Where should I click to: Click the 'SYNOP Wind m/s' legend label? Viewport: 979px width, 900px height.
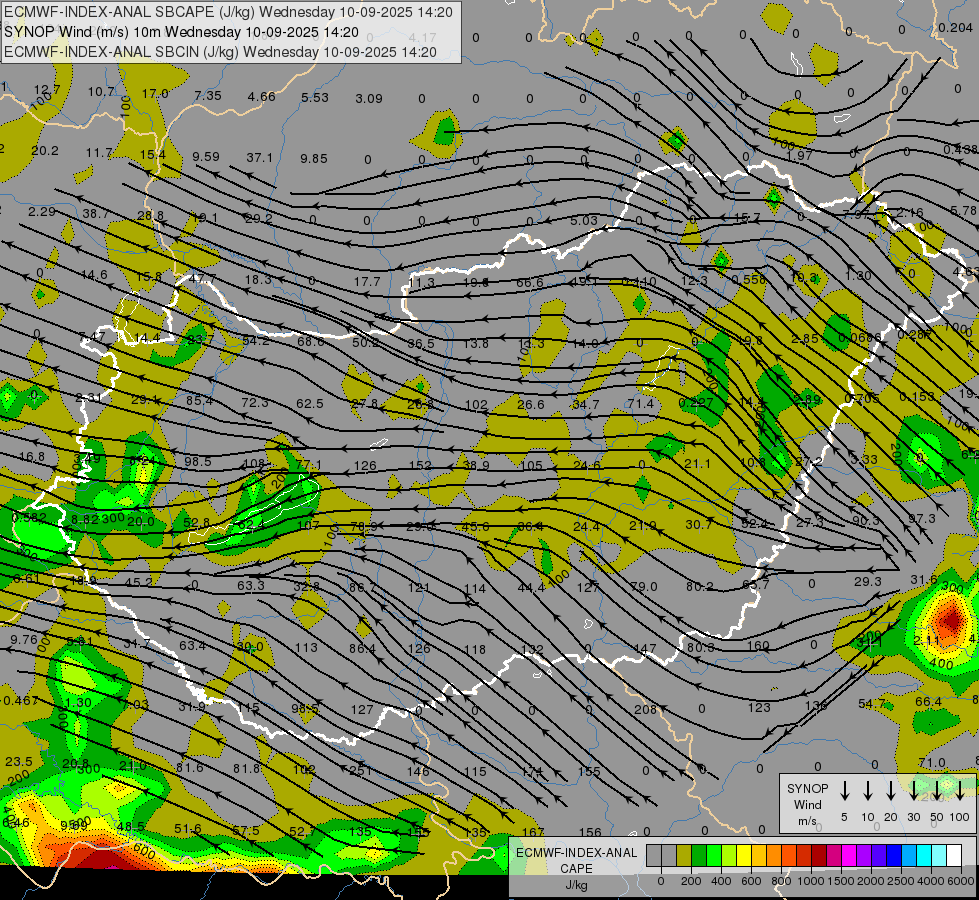pos(807,804)
